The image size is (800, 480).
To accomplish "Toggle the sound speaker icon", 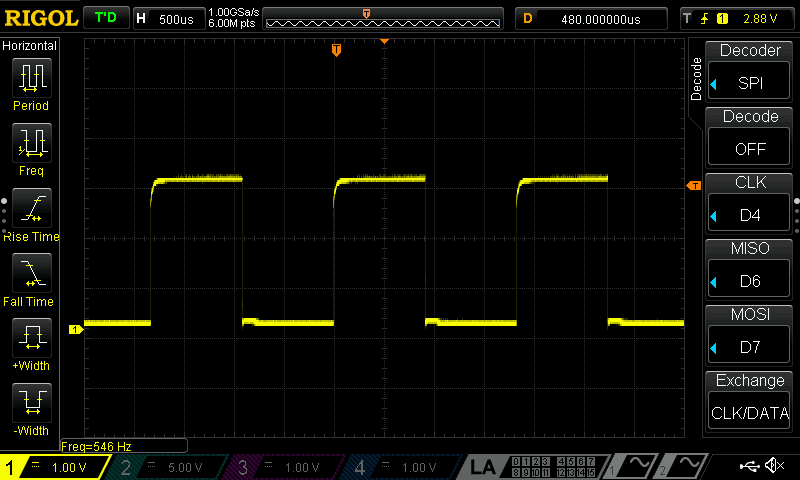I will (774, 466).
